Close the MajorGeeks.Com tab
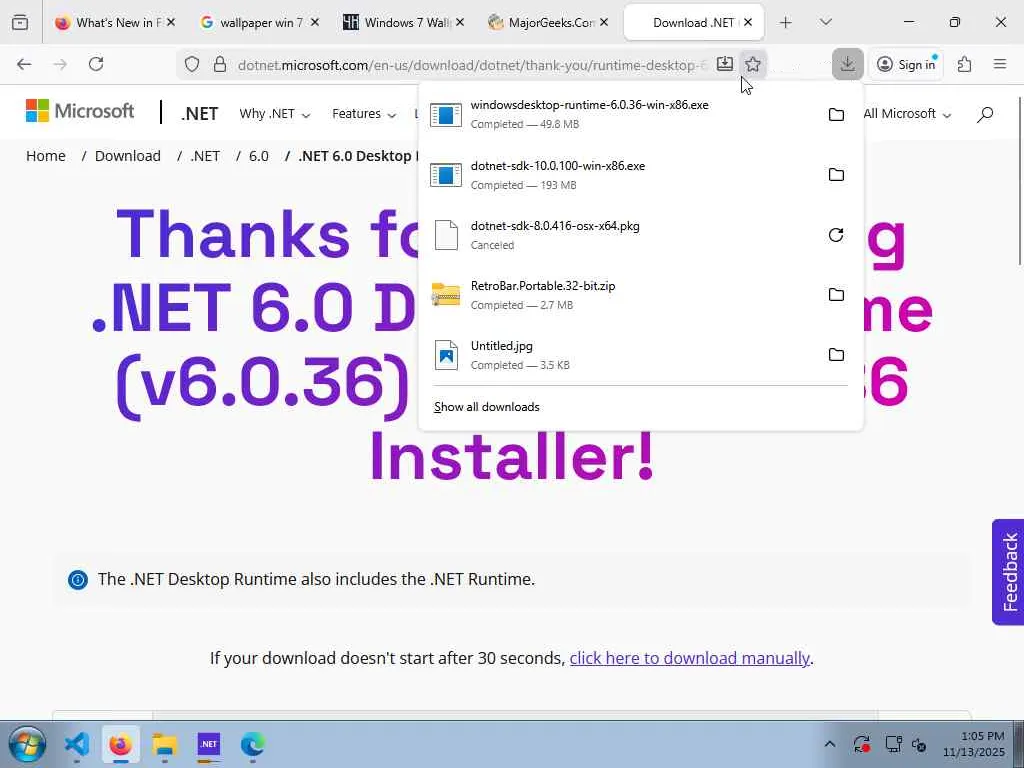Image resolution: width=1024 pixels, height=768 pixels. [x=604, y=22]
